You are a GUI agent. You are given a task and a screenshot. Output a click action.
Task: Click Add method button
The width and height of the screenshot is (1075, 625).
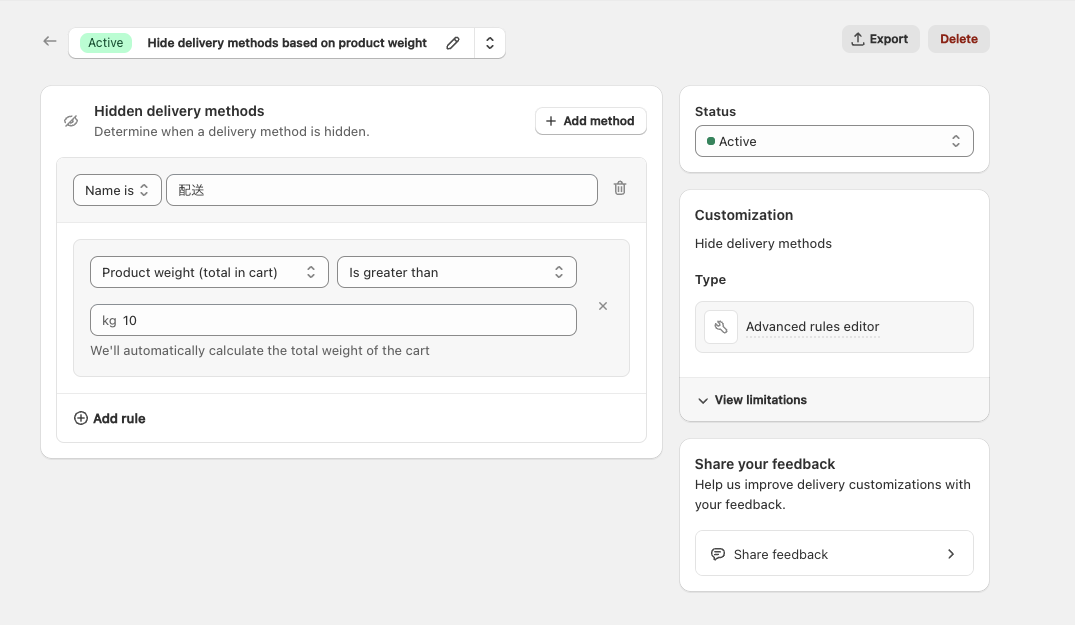[590, 121]
